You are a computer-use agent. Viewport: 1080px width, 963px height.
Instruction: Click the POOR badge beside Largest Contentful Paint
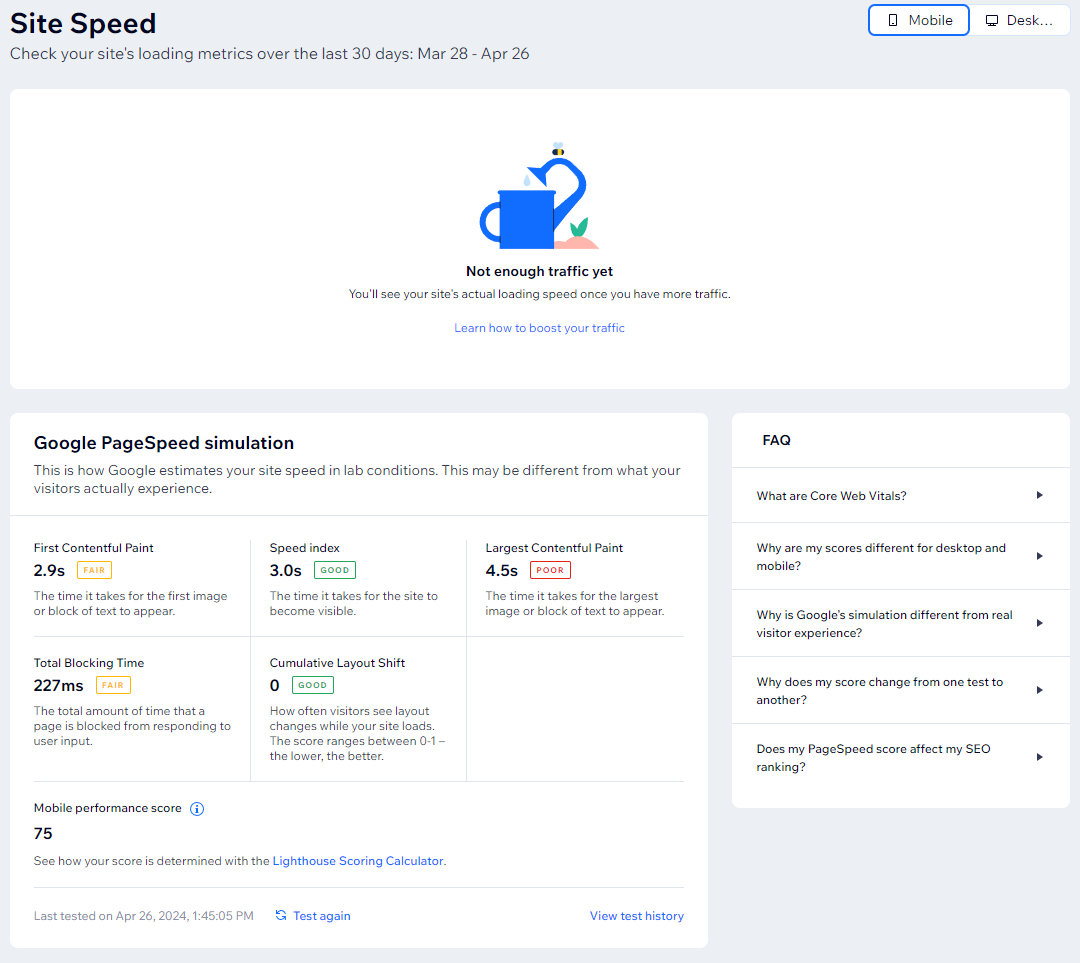click(550, 570)
